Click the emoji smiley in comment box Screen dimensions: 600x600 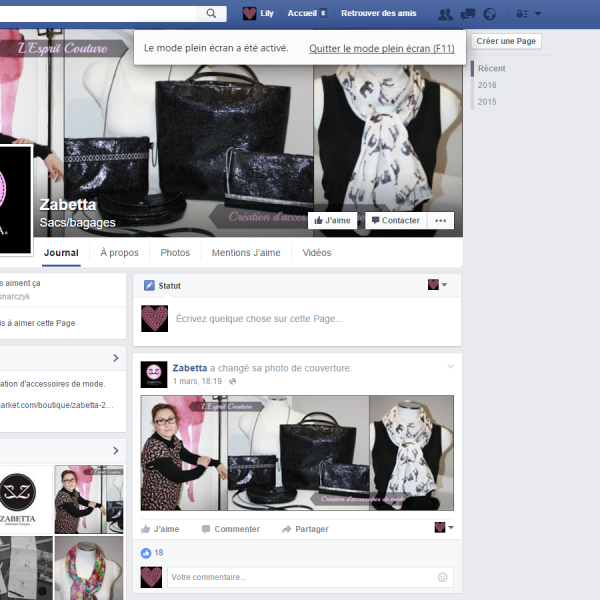(x=442, y=577)
